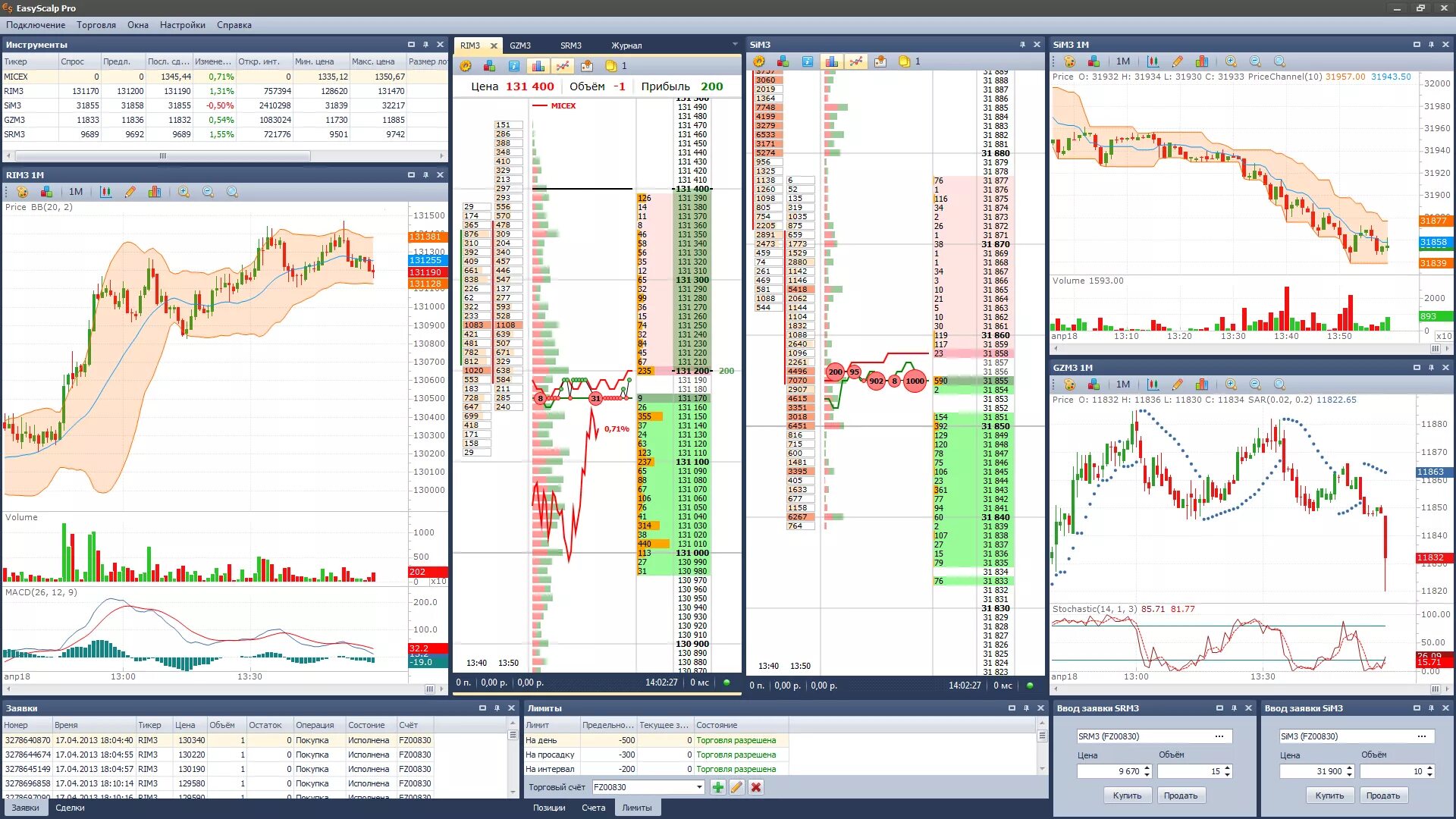Open color palette in RIM3 1M chart
This screenshot has height=819, width=1456.
(x=22, y=192)
